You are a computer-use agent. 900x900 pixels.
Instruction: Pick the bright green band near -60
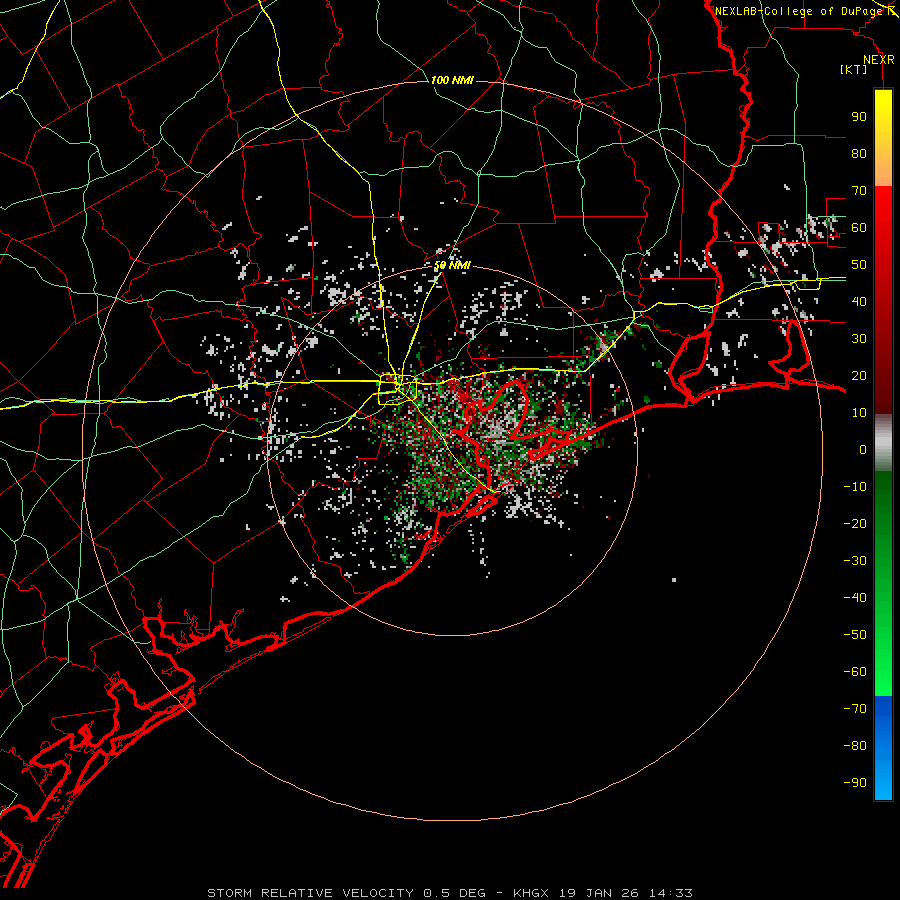point(883,672)
